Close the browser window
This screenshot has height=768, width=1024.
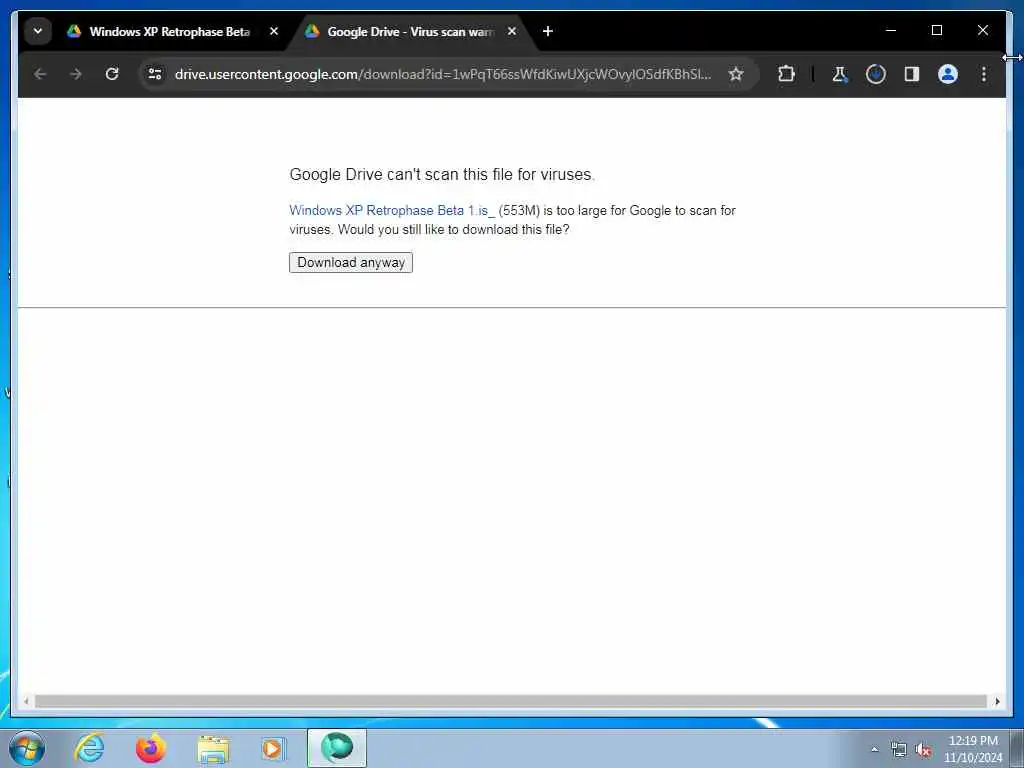[x=982, y=31]
